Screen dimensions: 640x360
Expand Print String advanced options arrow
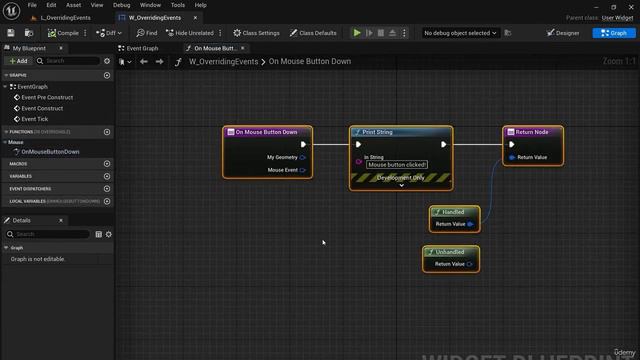401,185
